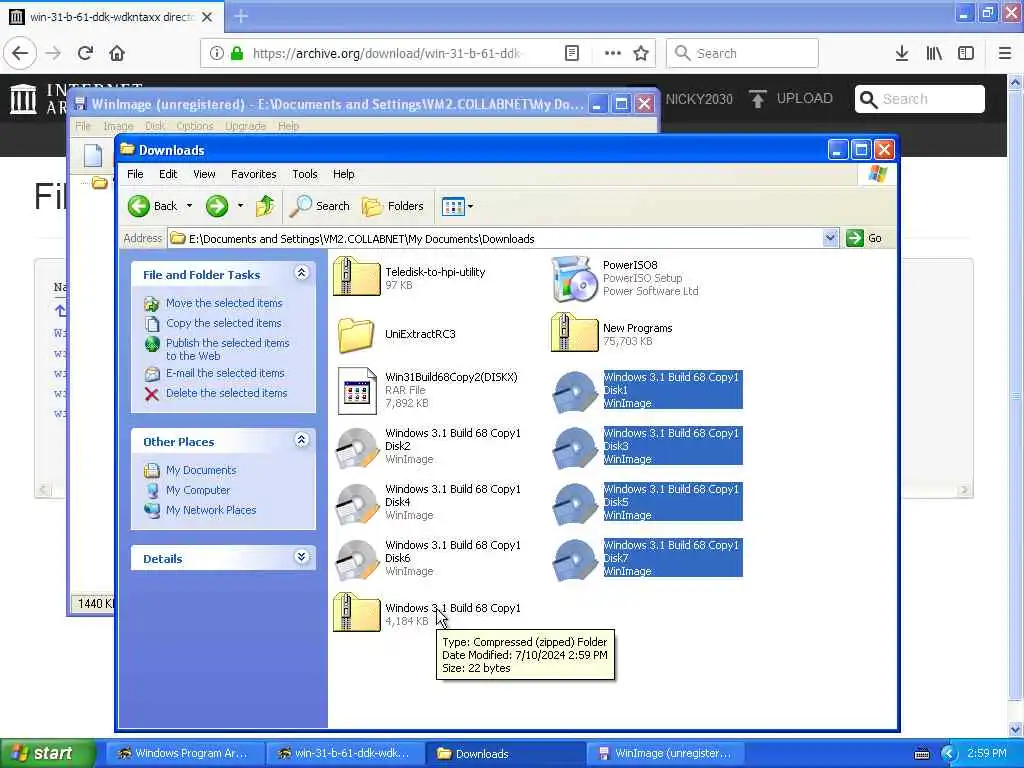Toggle the Folders pane button
The image size is (1024, 768).
[392, 206]
